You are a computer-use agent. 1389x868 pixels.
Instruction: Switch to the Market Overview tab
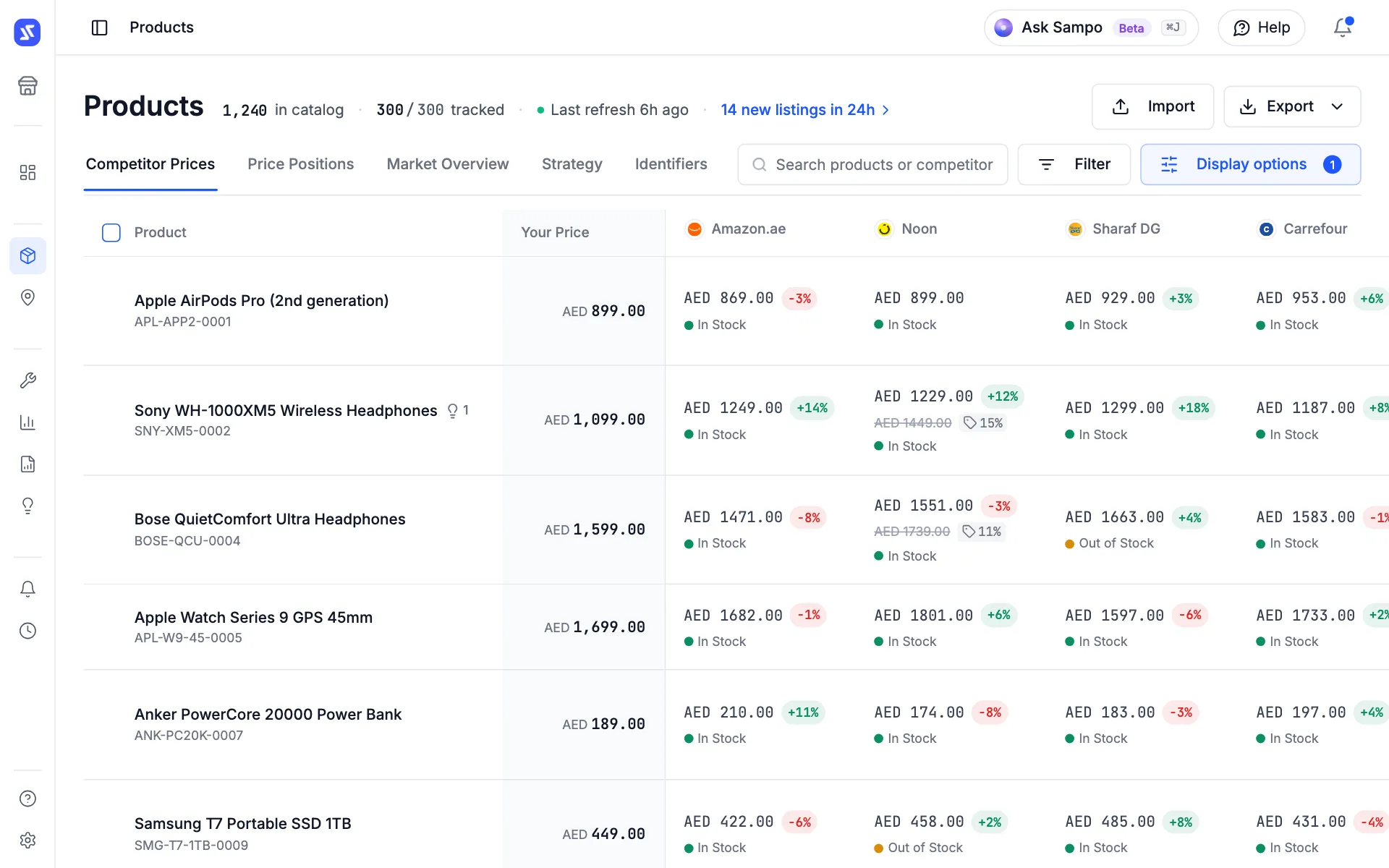tap(448, 164)
